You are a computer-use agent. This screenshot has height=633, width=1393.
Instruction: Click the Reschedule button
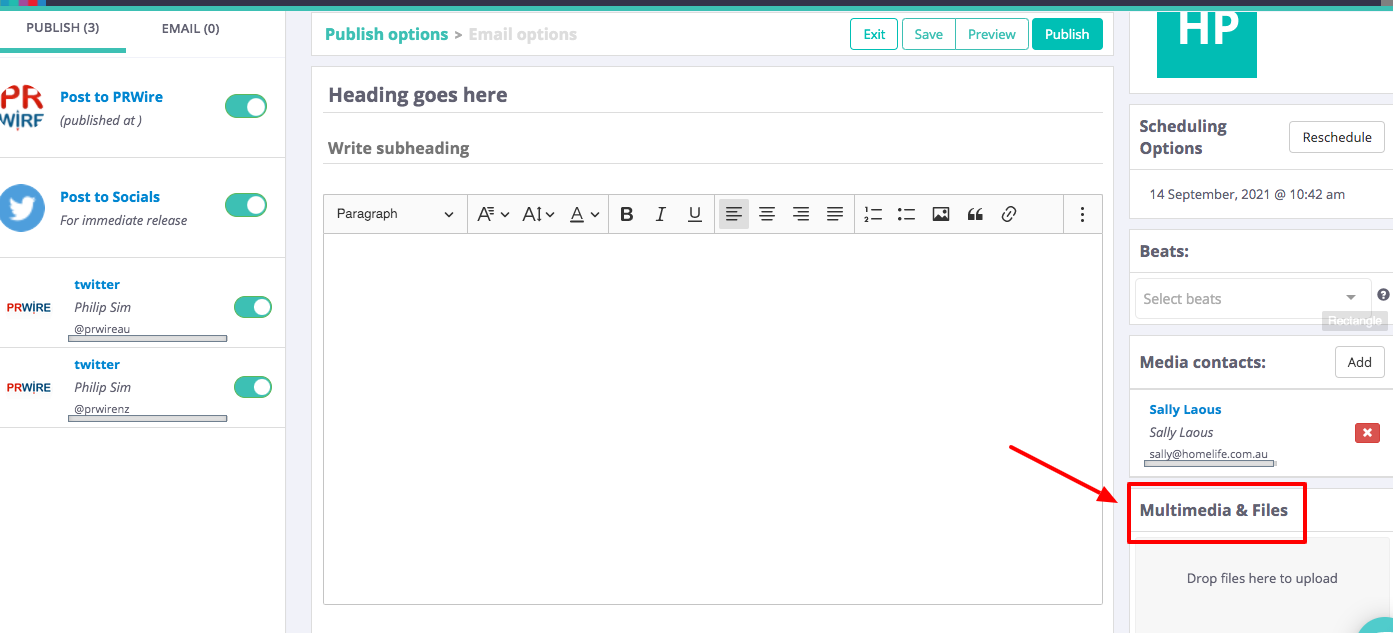1336,137
